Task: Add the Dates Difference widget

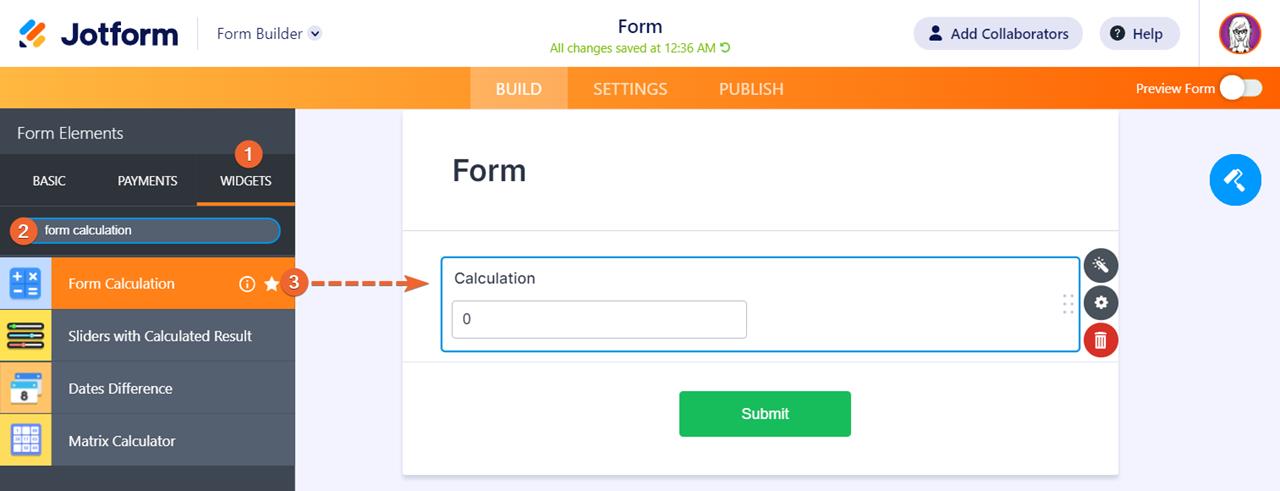Action: tap(120, 389)
